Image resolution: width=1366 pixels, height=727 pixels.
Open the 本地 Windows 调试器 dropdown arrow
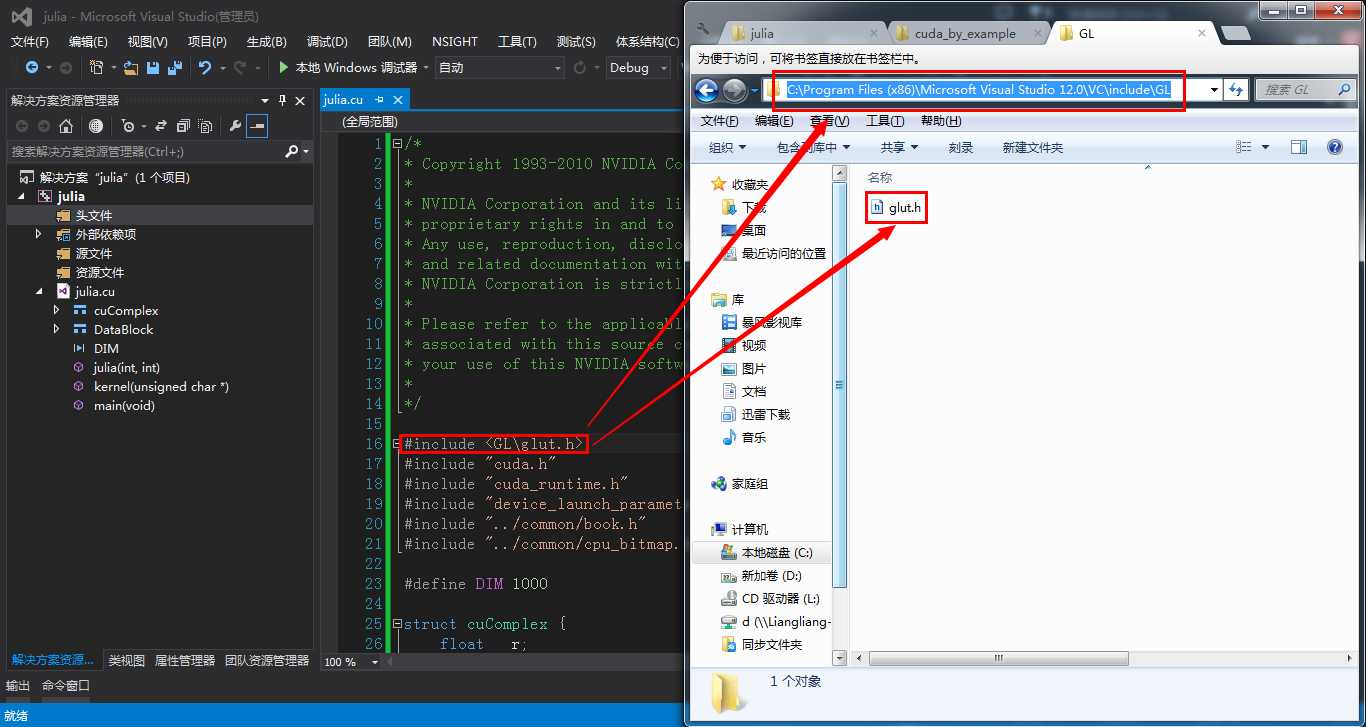pos(425,68)
